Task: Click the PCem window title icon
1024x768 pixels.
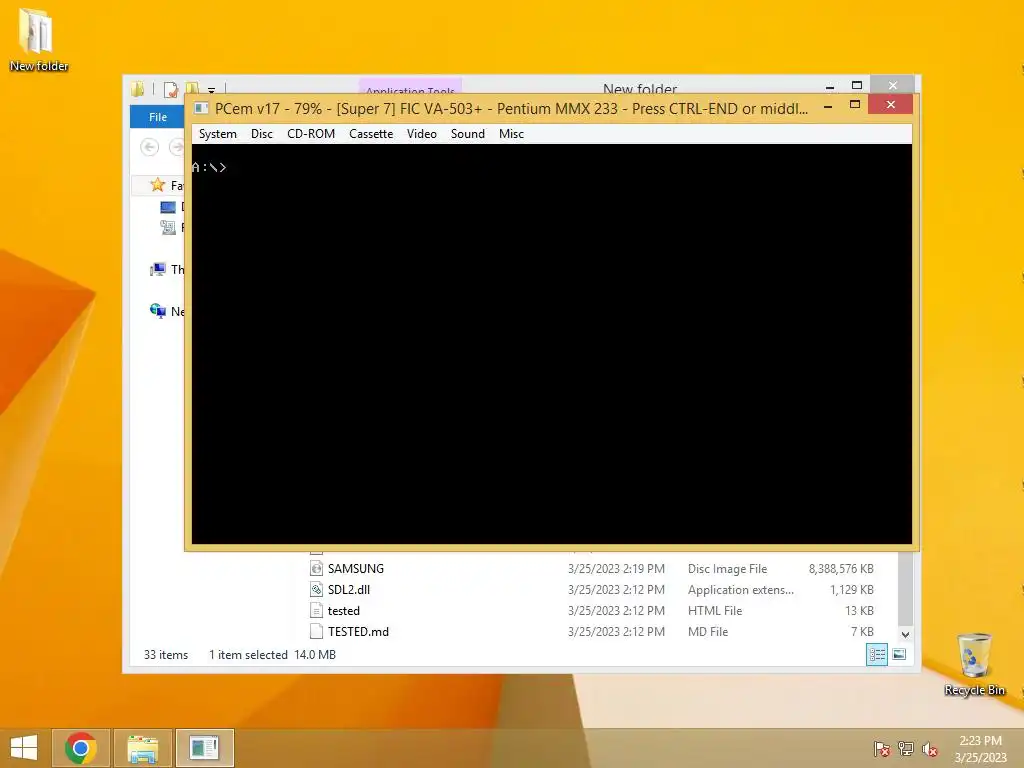Action: tap(201, 108)
